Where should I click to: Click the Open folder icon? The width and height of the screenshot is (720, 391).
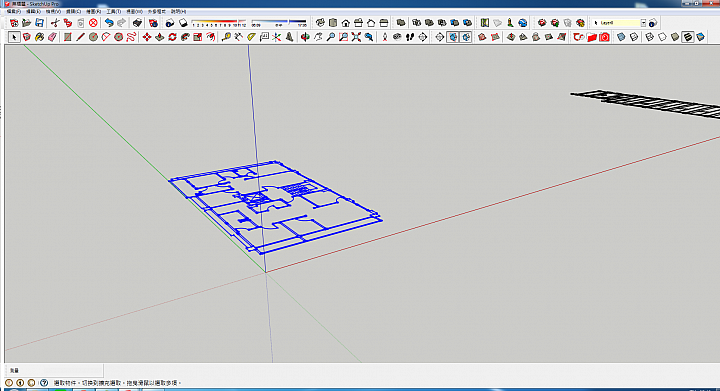click(x=27, y=22)
